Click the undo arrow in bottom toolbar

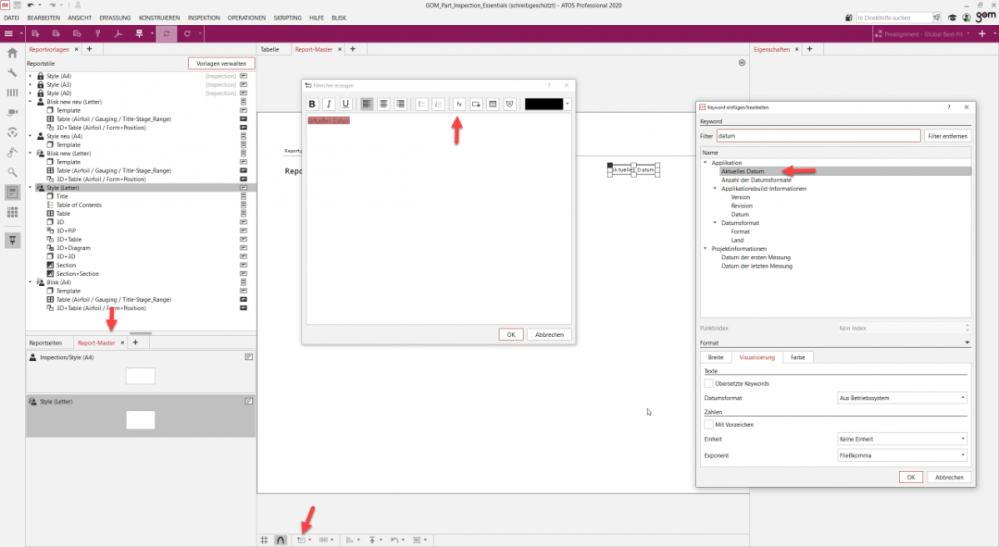pos(394,540)
